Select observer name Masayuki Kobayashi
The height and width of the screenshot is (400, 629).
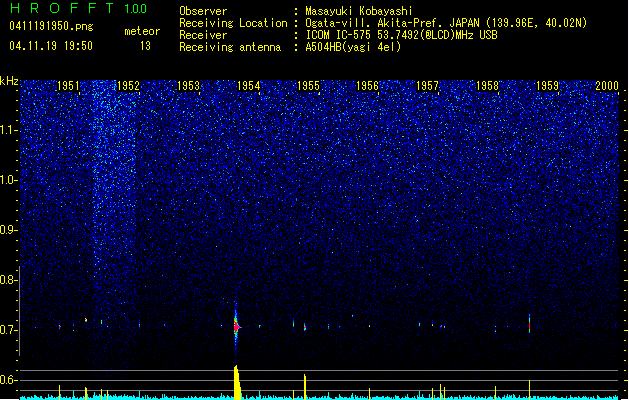[x=358, y=11]
